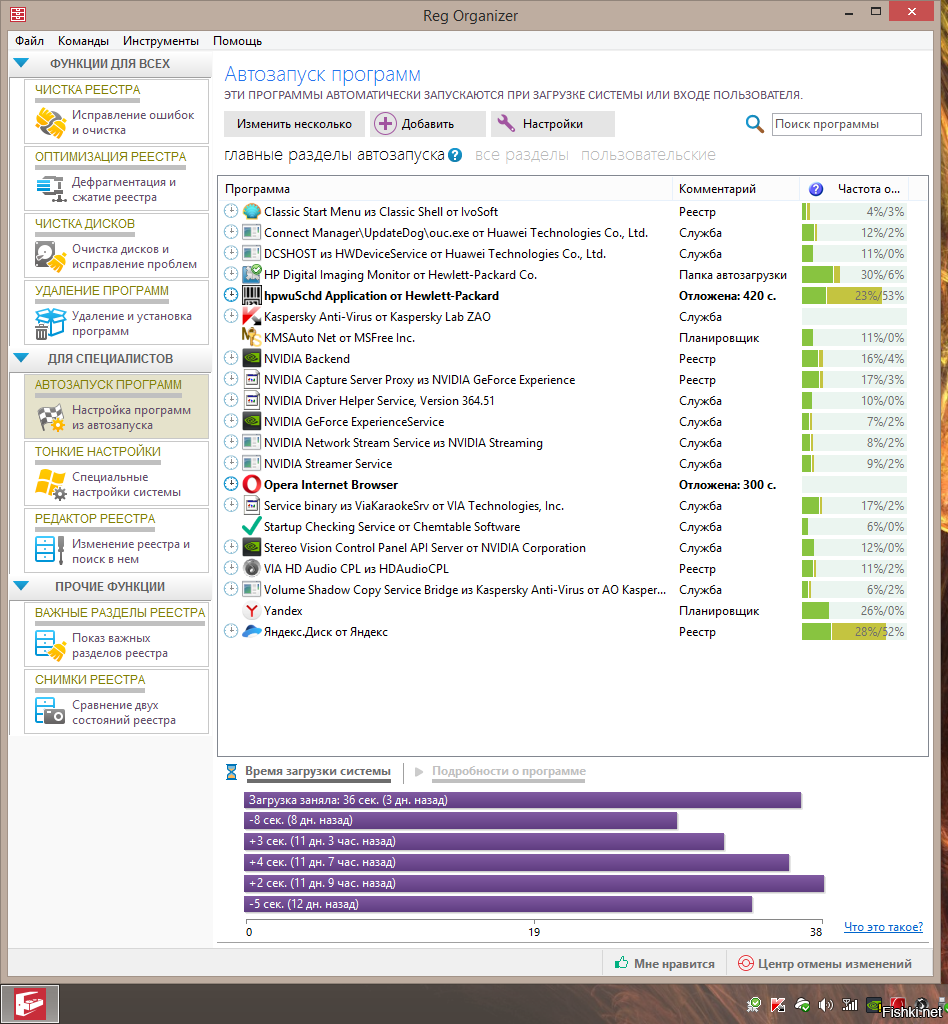Open Центр отмены изменений
948x1024 pixels.
point(825,963)
